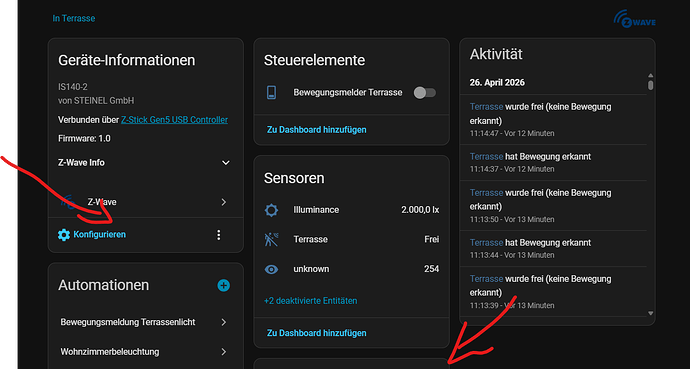Open the Terrasse link in the 11:13:50 entry
The width and height of the screenshot is (690, 369).
point(486,193)
